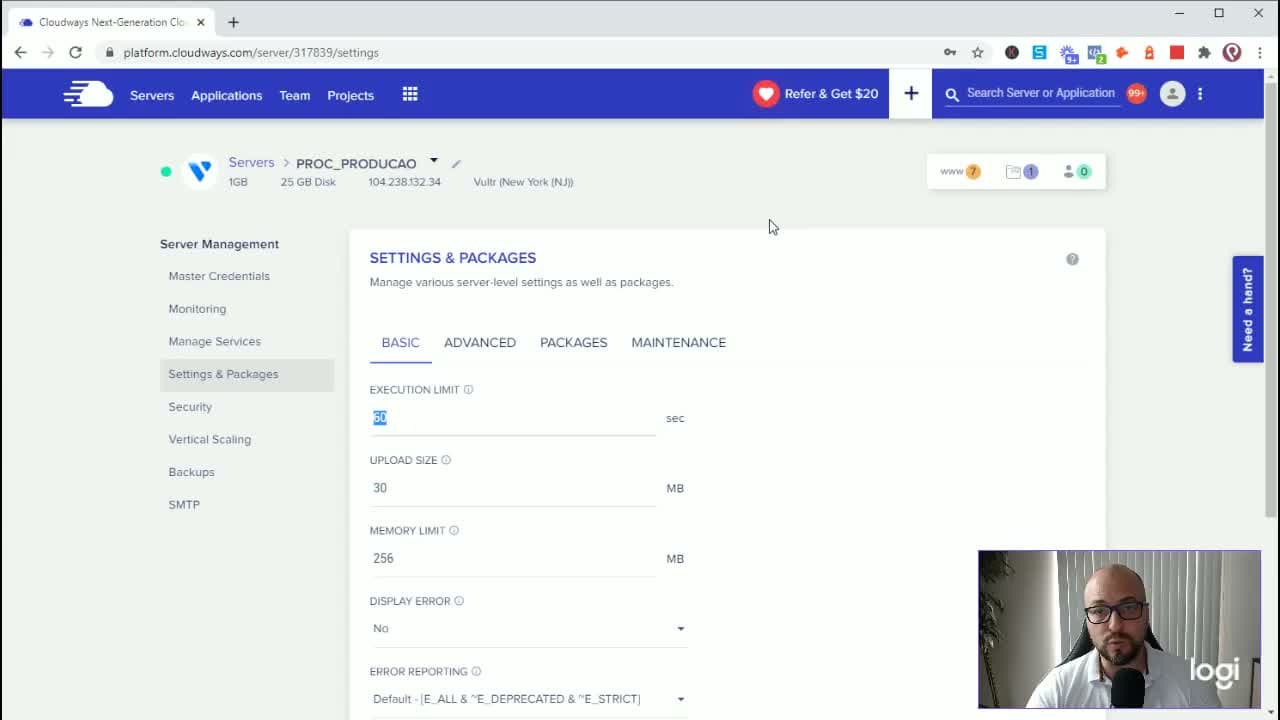Click the Vultr provider logo
This screenshot has width=1280, height=720.
coord(200,172)
